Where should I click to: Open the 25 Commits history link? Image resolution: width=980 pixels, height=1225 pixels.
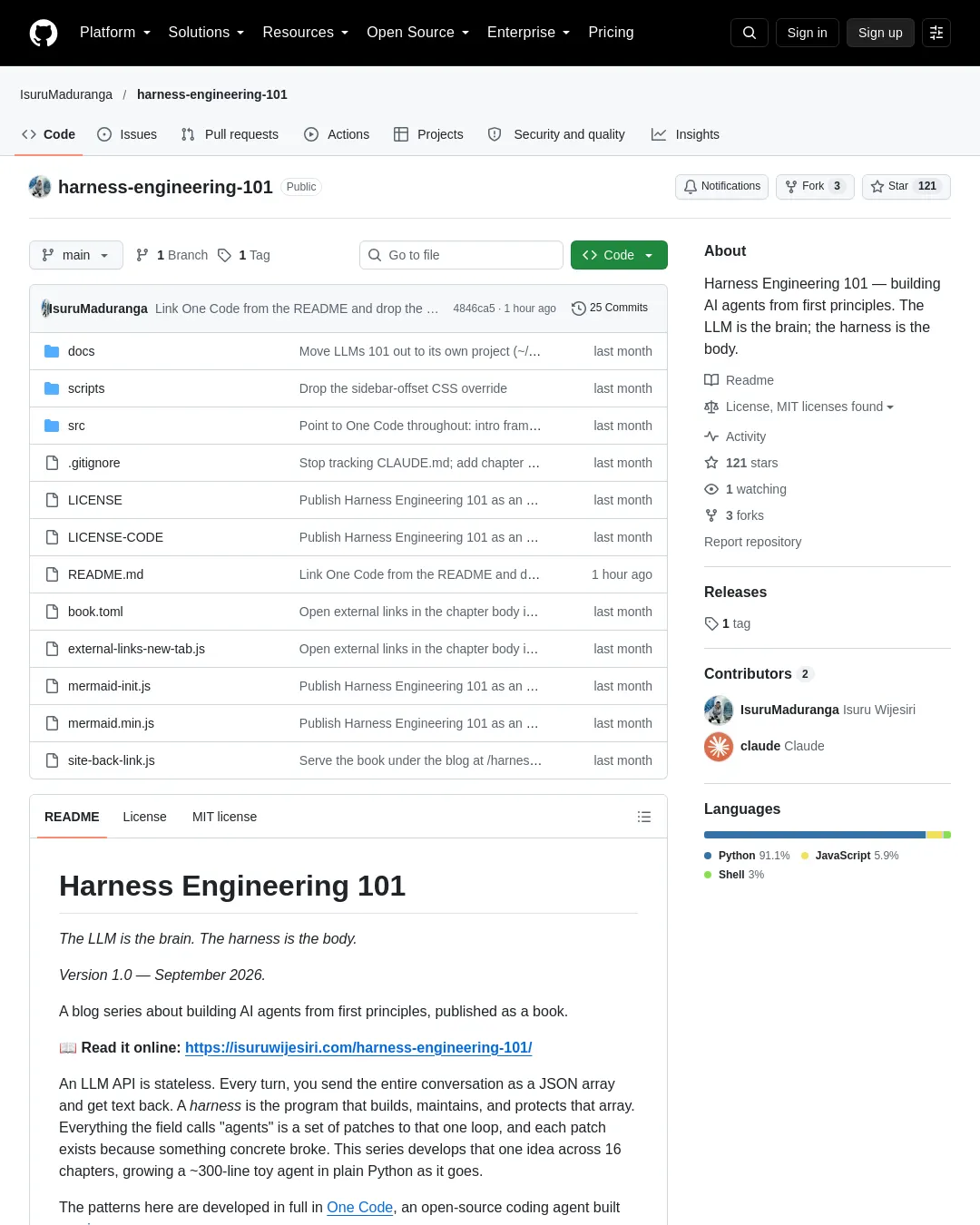[x=610, y=309]
